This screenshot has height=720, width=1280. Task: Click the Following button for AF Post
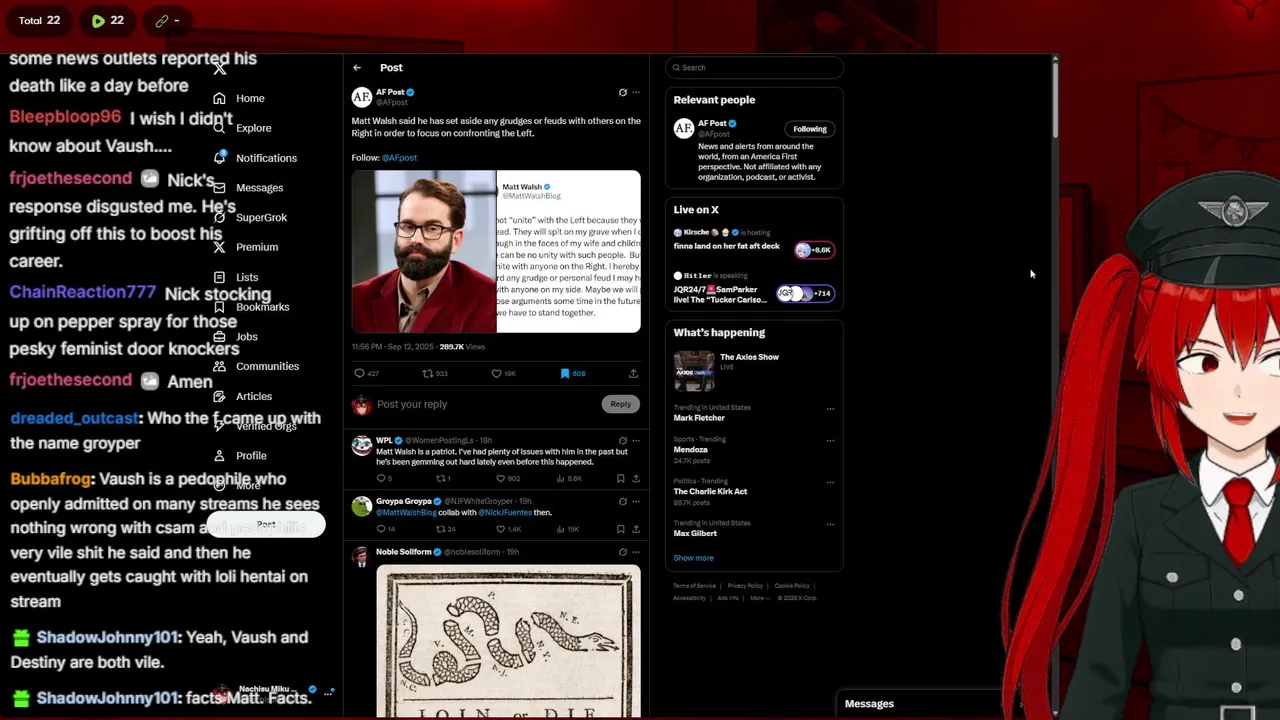810,129
